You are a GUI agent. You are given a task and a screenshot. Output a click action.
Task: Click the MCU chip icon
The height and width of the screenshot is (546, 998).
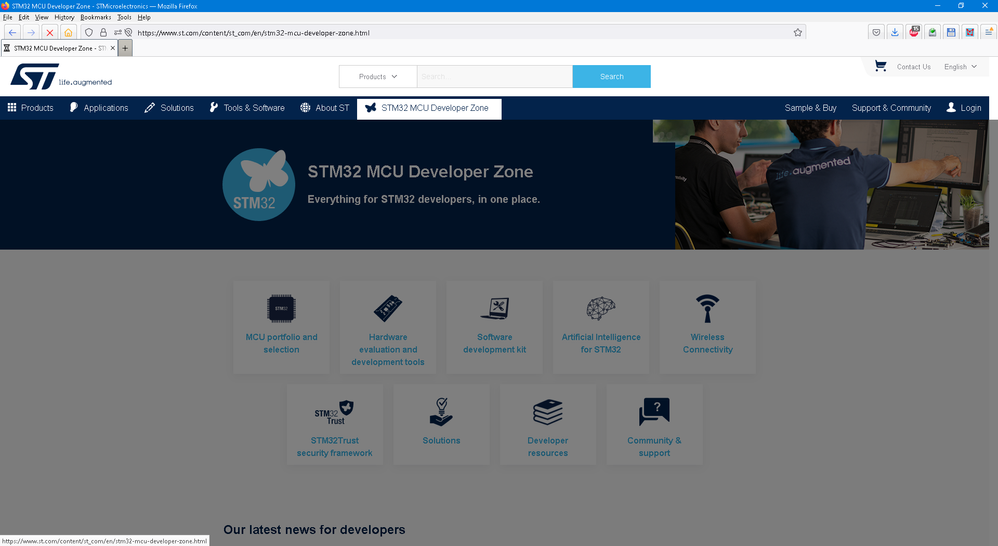[281, 309]
